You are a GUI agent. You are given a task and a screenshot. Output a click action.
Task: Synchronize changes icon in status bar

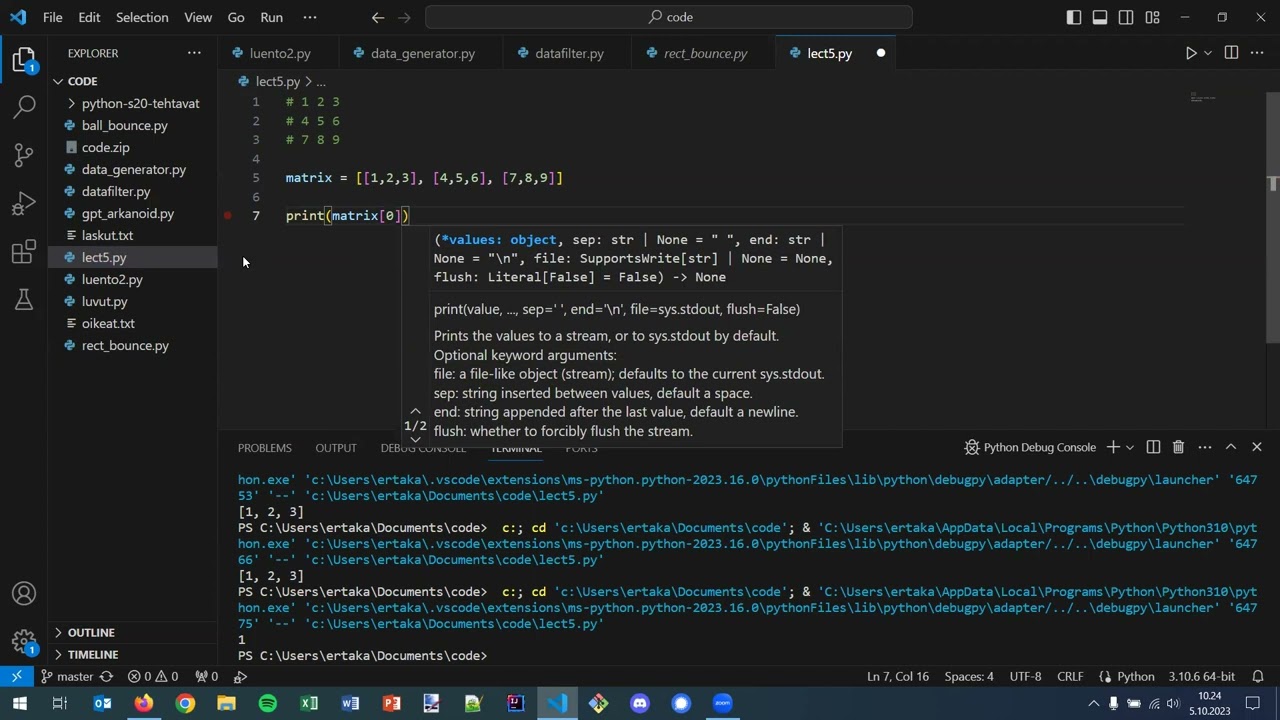(x=106, y=677)
